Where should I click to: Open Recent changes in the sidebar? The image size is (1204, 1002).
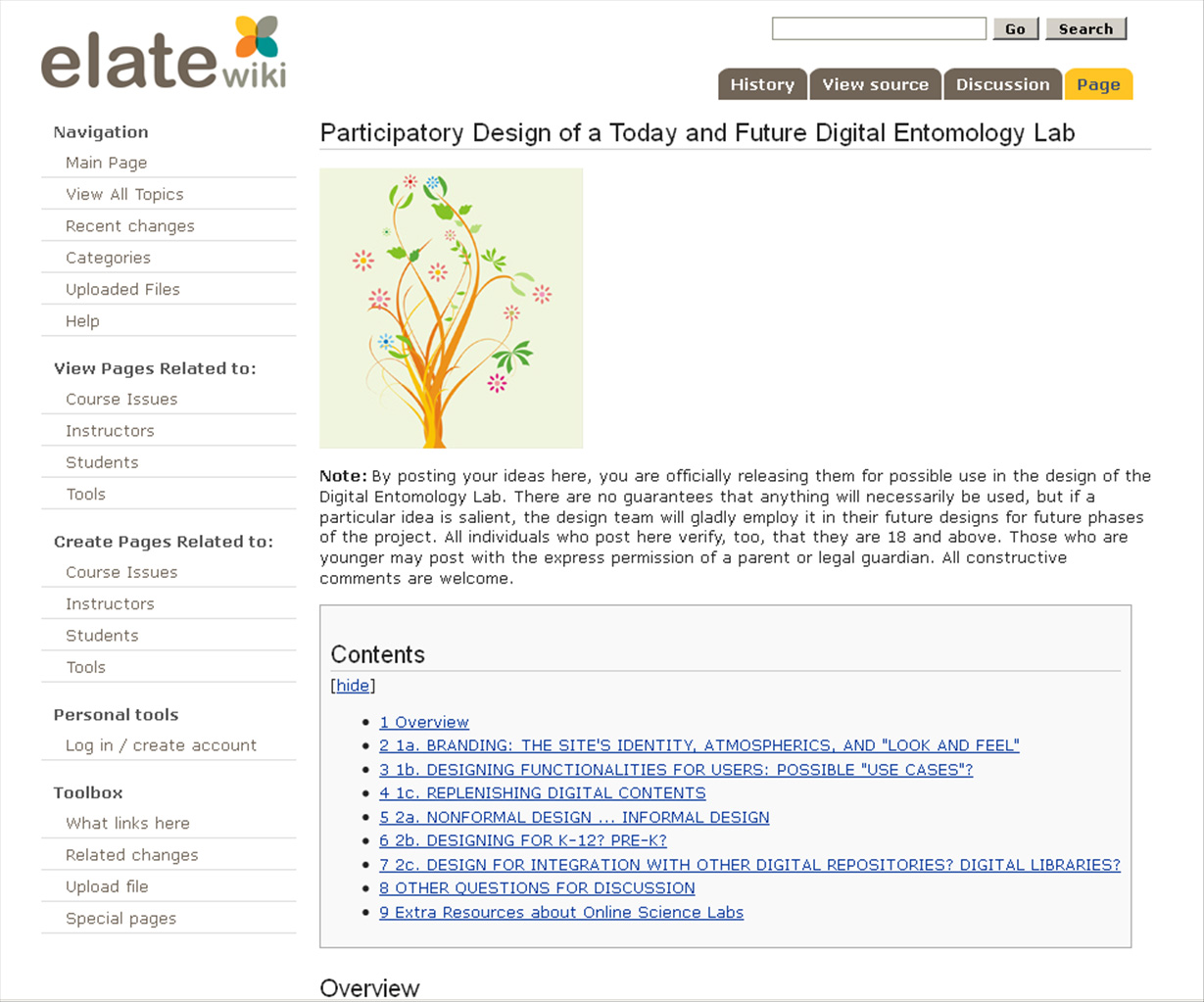[x=129, y=225]
